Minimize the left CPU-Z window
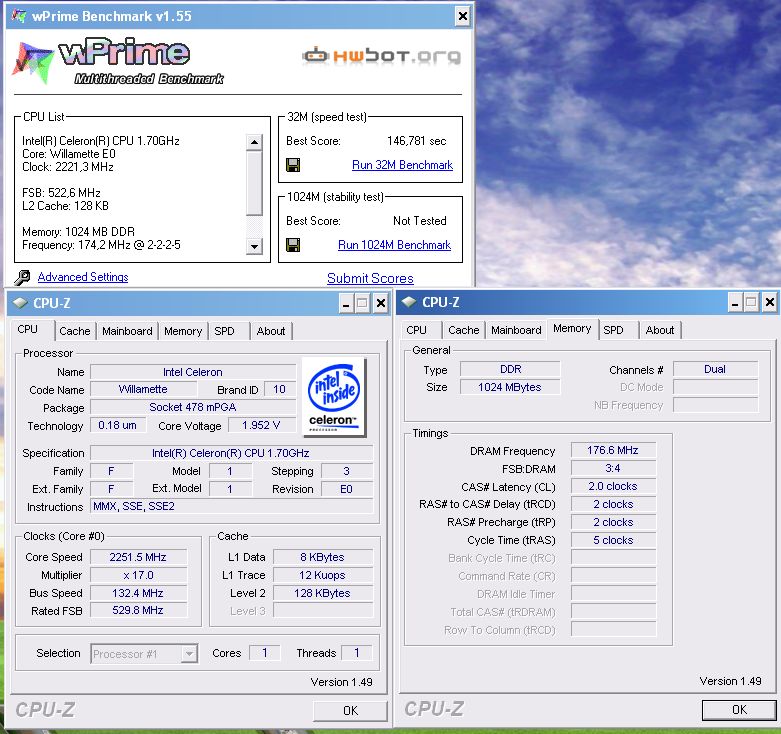 [x=346, y=303]
